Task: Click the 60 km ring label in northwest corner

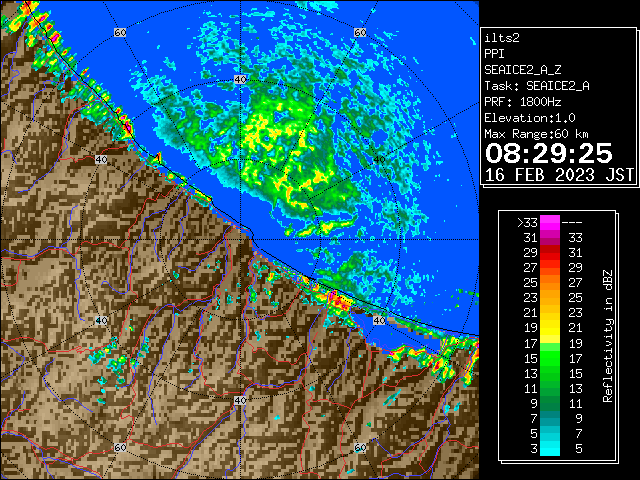Action: point(120,32)
